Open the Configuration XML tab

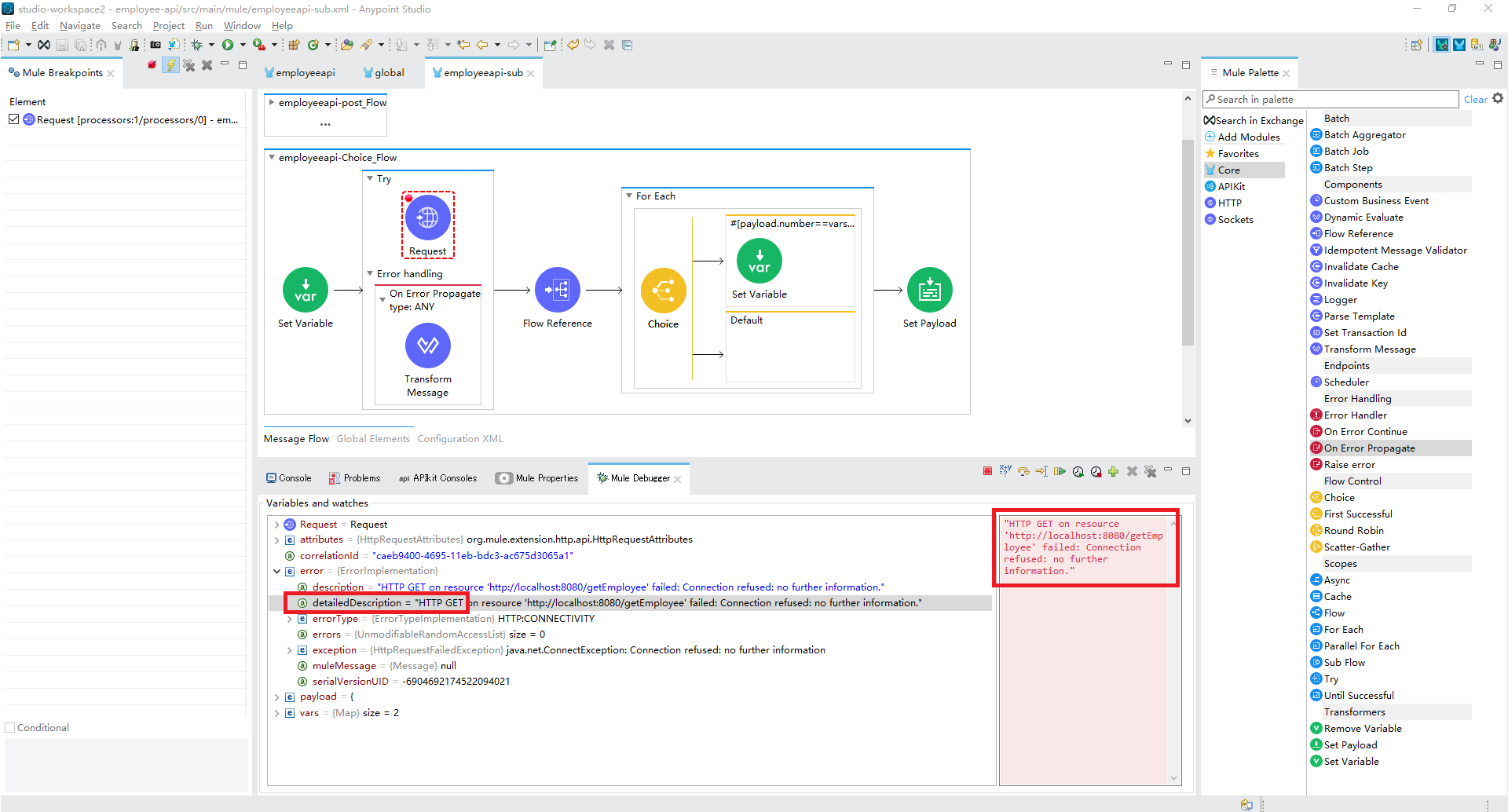pyautogui.click(x=460, y=439)
